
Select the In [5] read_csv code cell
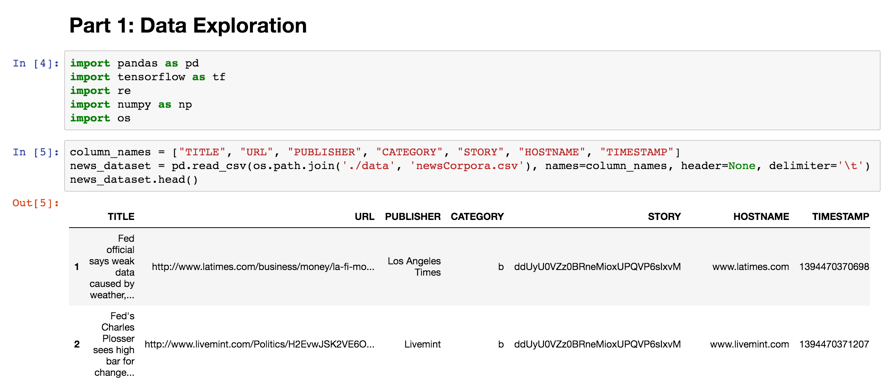pos(472,166)
